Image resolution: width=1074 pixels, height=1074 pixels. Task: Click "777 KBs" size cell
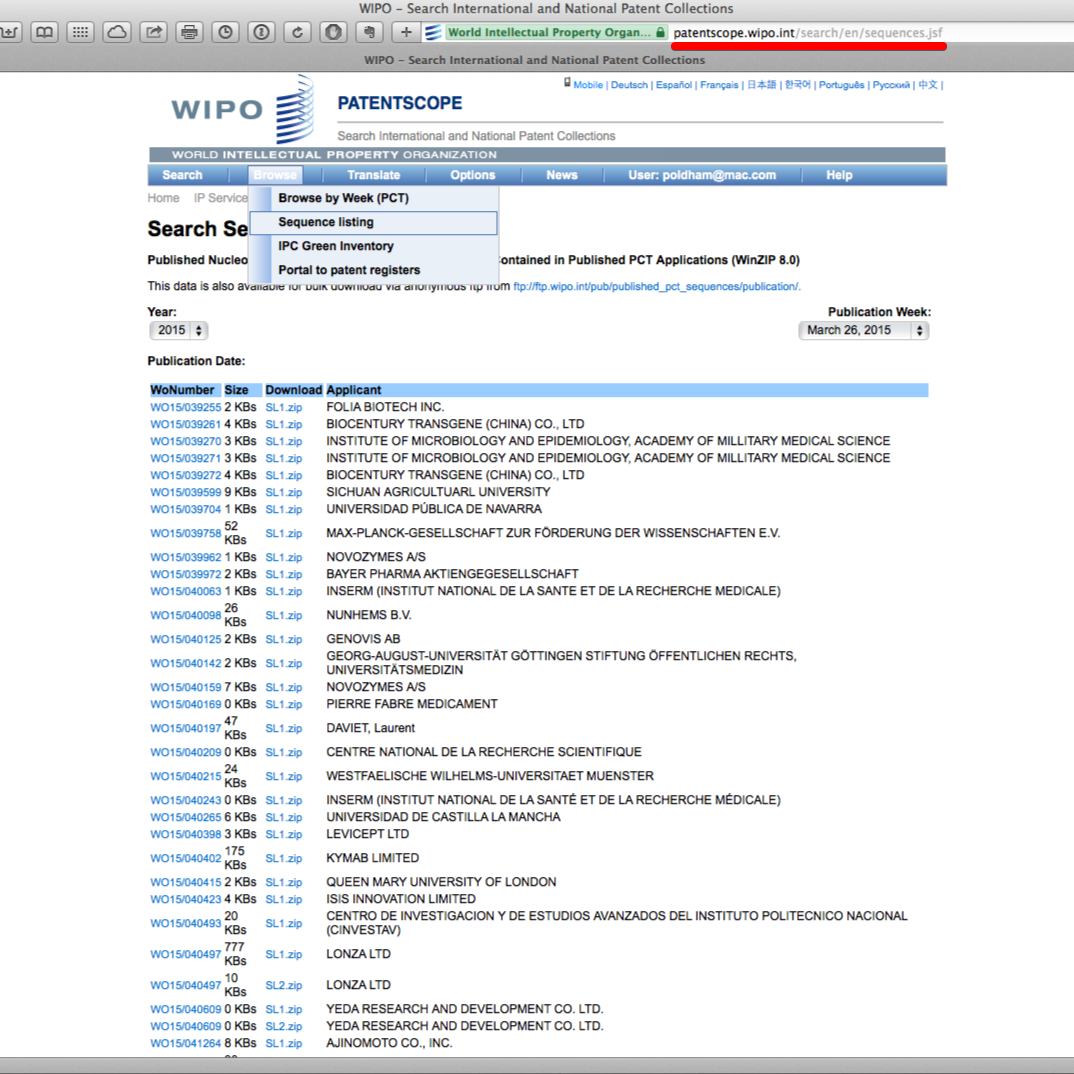click(x=235, y=954)
